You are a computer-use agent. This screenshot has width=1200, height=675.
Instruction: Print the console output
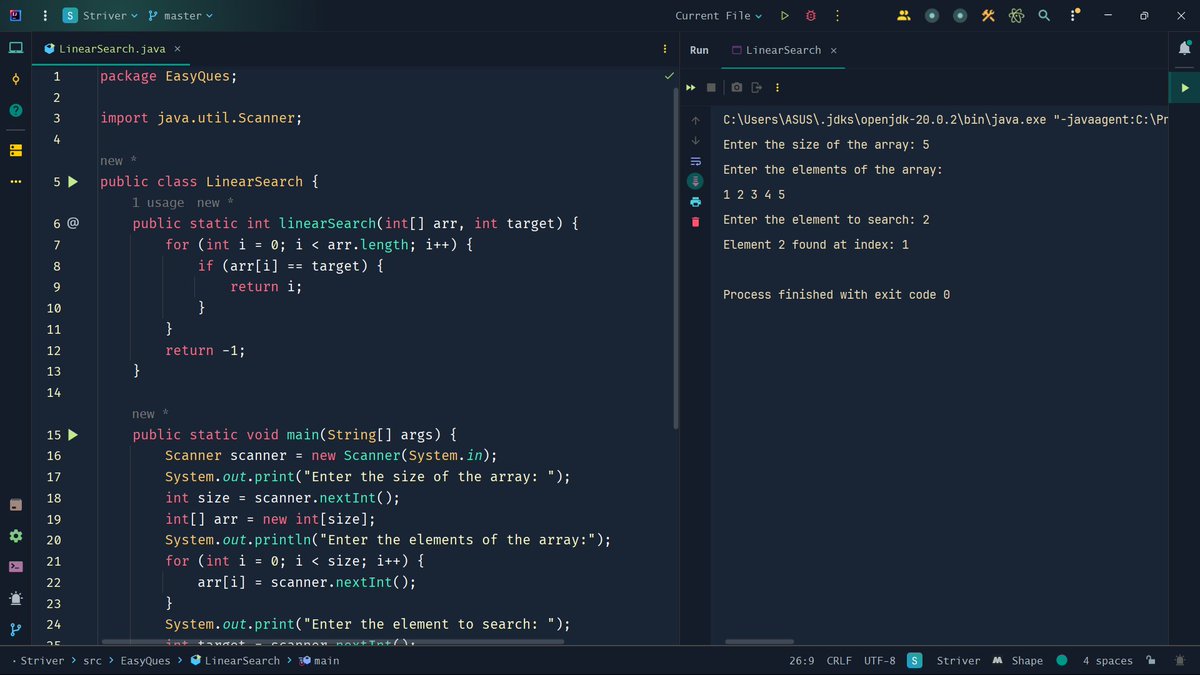click(696, 201)
